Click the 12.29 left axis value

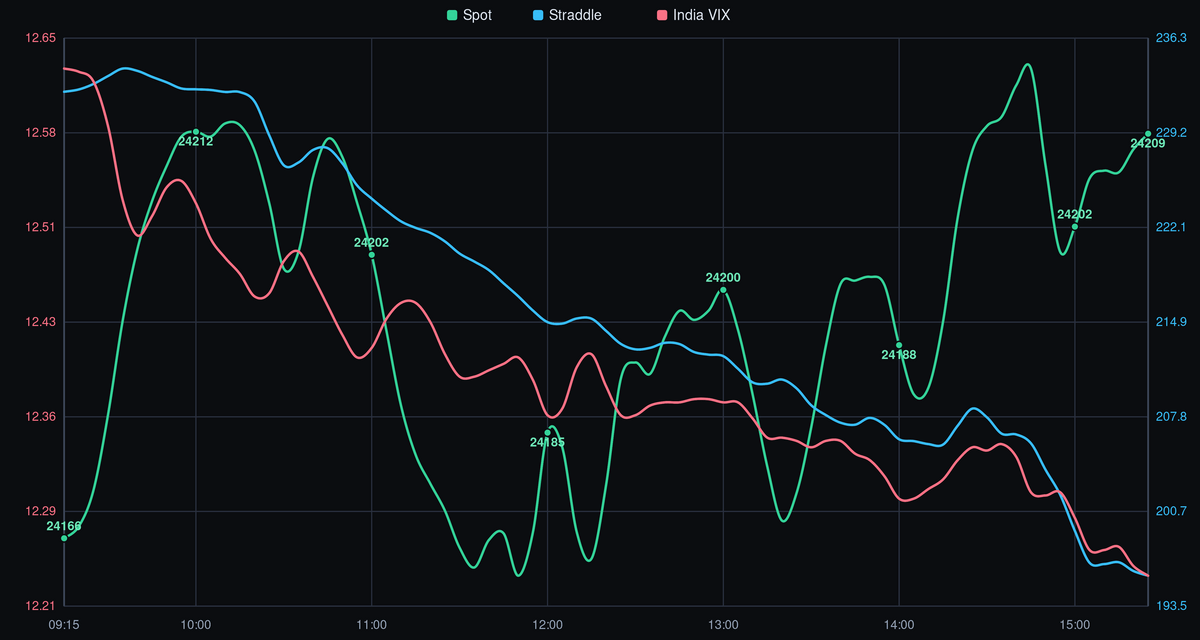pyautogui.click(x=41, y=511)
